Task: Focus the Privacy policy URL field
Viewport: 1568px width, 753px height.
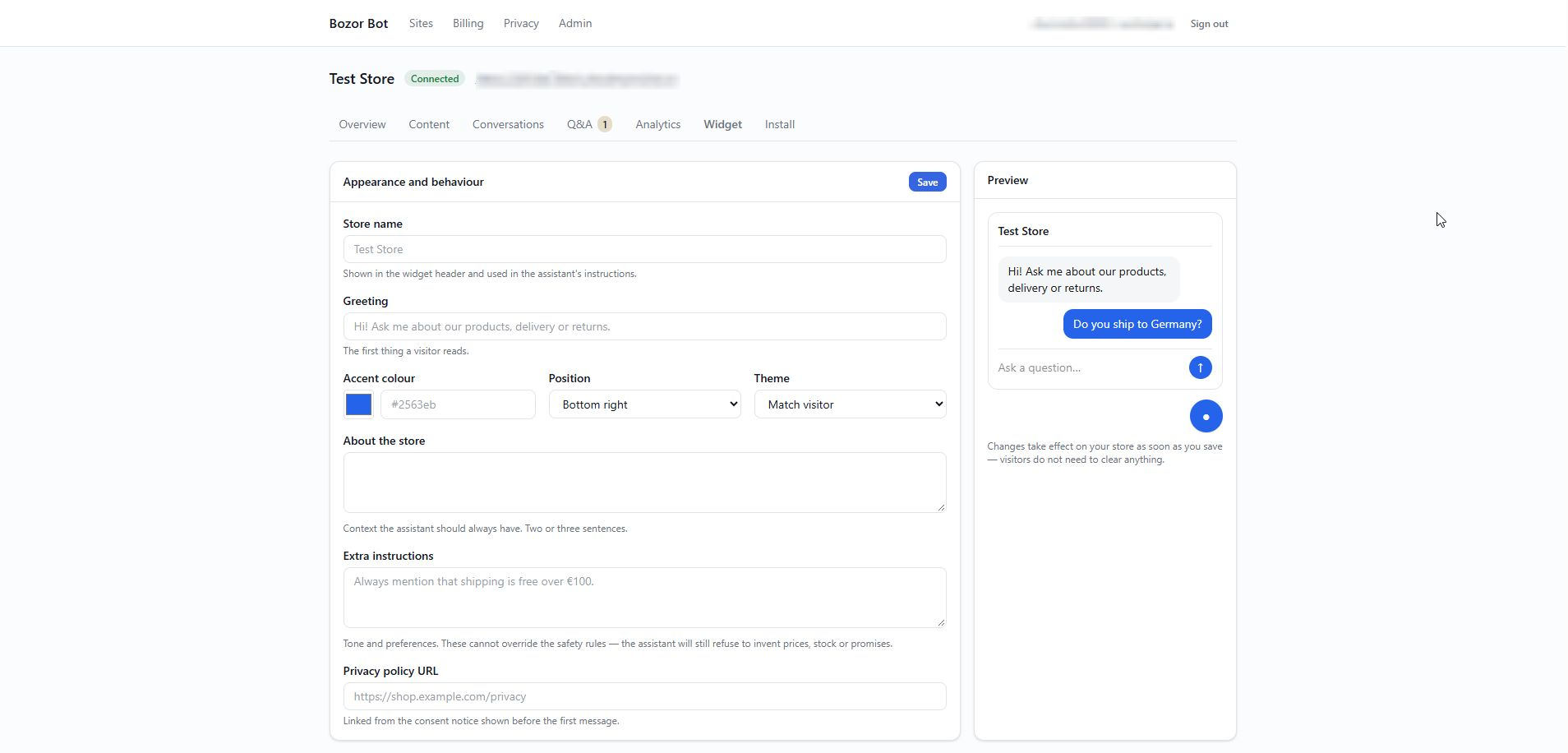Action: click(644, 696)
